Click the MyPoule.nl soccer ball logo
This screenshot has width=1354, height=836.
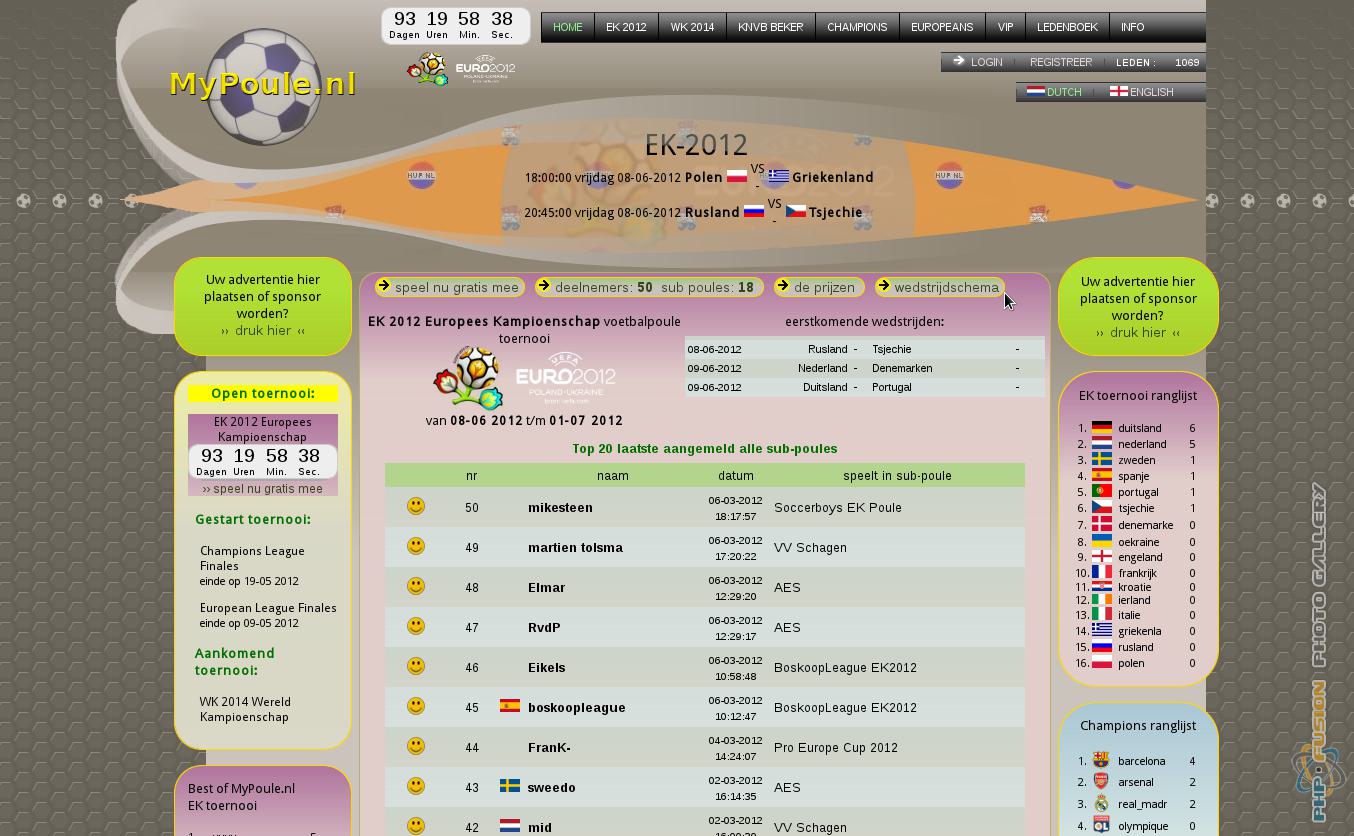263,86
